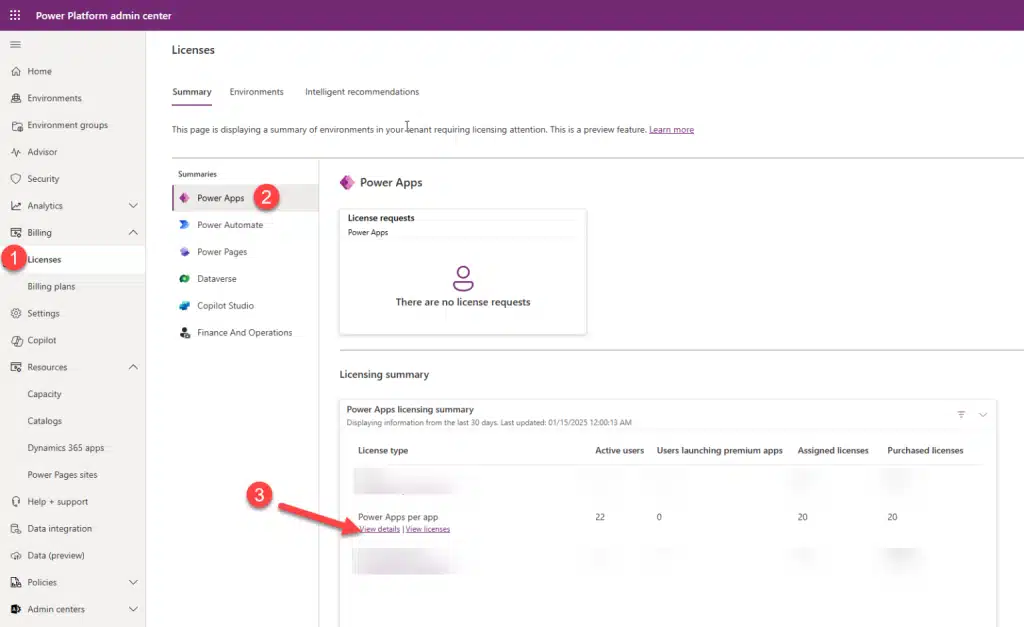The width and height of the screenshot is (1024, 627).
Task: Collapse the Billing section chevron
Action: point(133,233)
